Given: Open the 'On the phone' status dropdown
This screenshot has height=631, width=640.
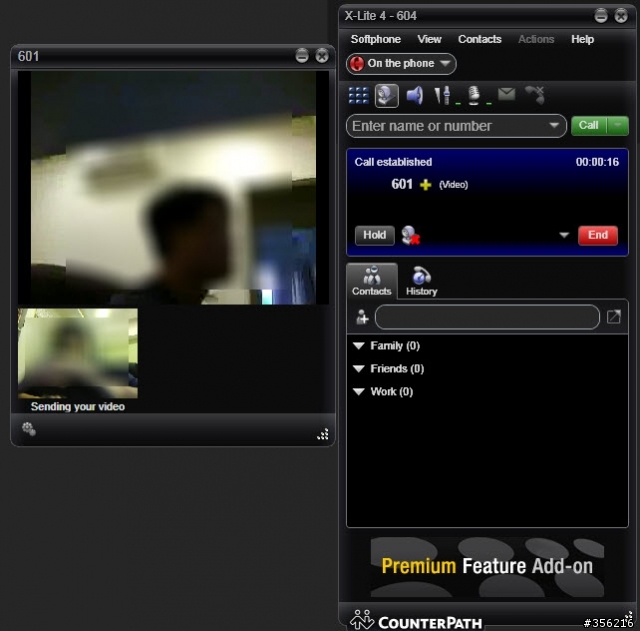Looking at the screenshot, I should 401,64.
